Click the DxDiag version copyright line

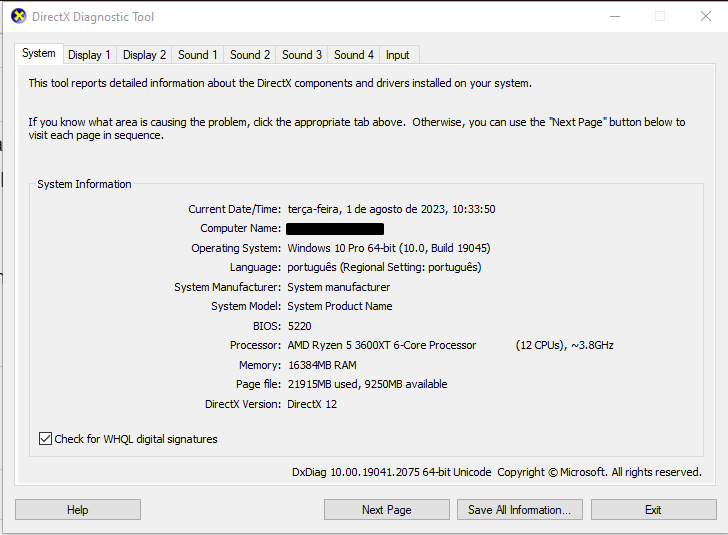(x=497, y=472)
